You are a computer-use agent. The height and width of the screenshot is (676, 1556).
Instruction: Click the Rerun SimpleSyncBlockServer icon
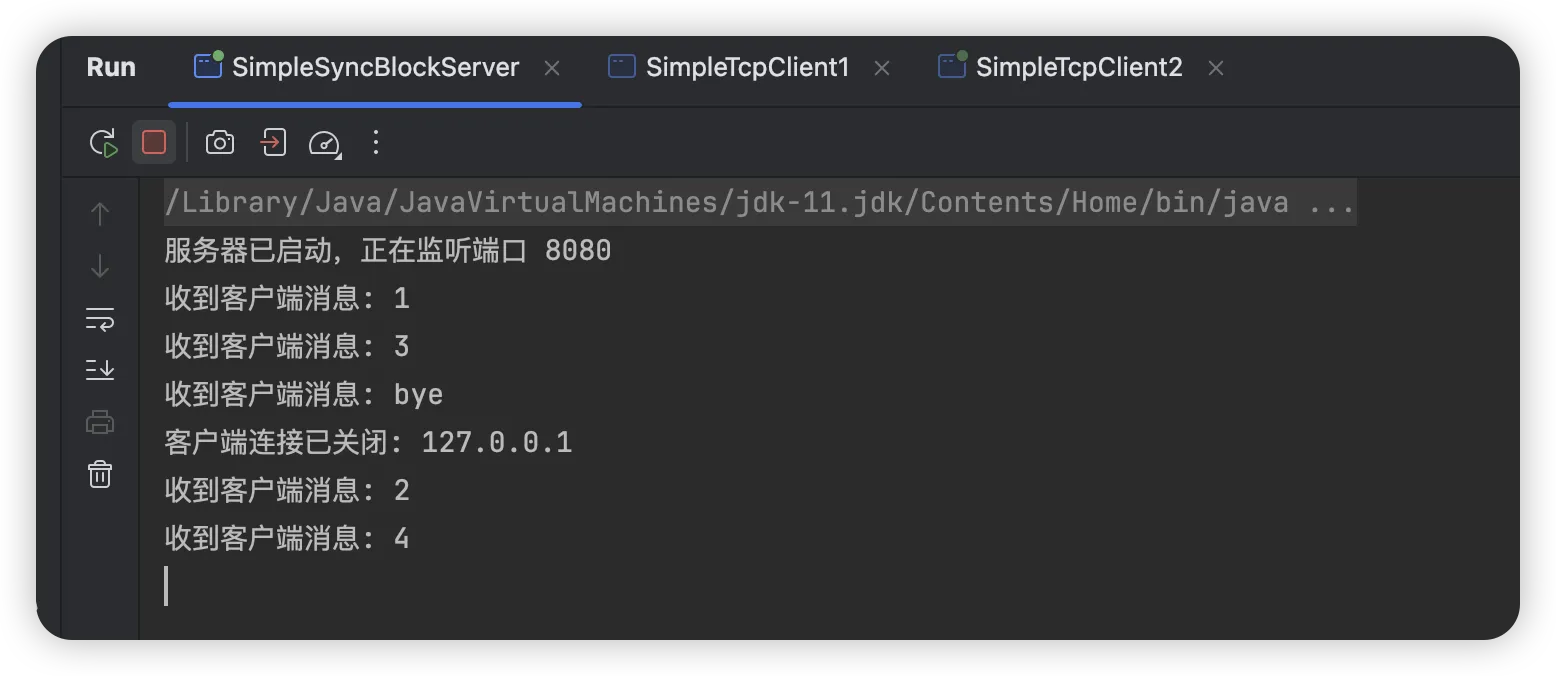(103, 143)
